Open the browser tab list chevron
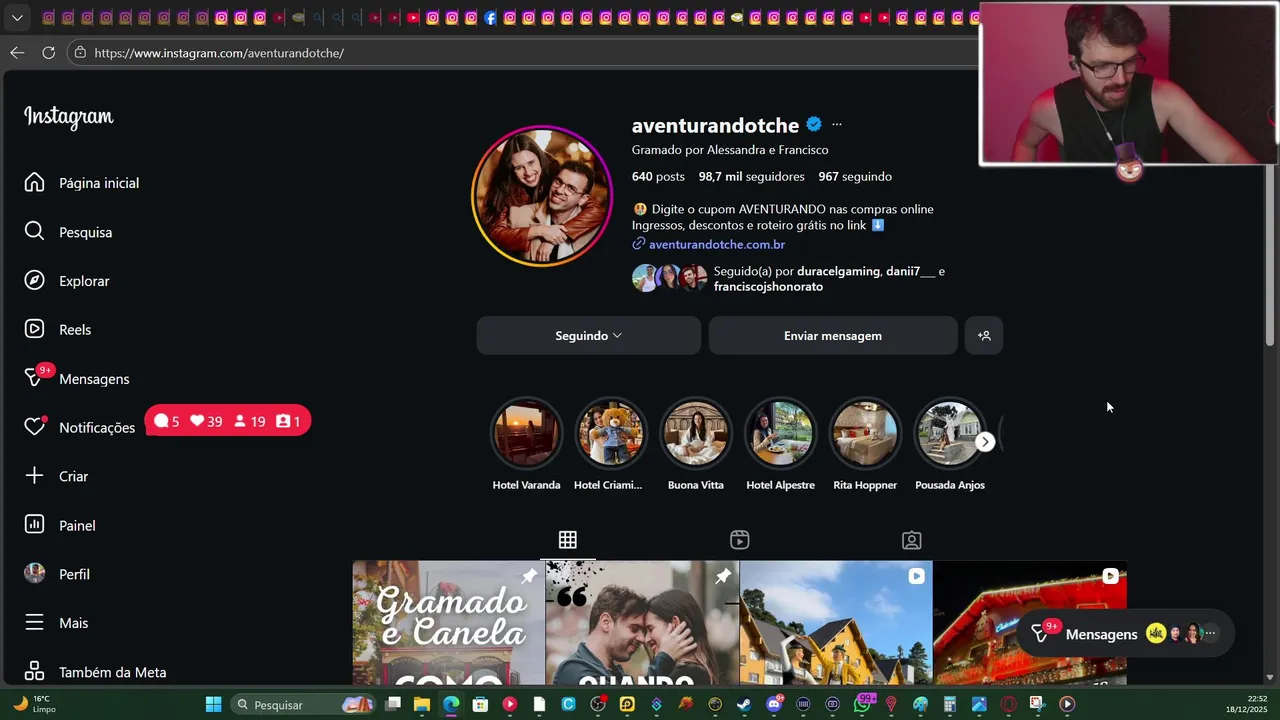The image size is (1280, 720). (17, 17)
